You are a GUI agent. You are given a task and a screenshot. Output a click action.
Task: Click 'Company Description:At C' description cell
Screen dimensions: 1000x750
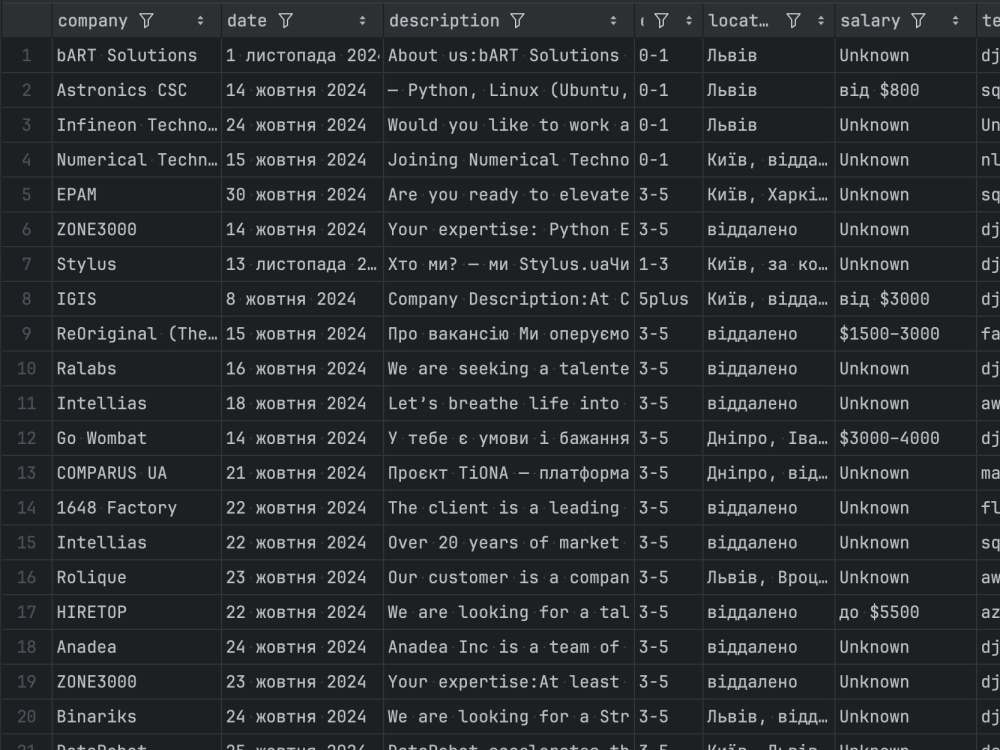[509, 299]
